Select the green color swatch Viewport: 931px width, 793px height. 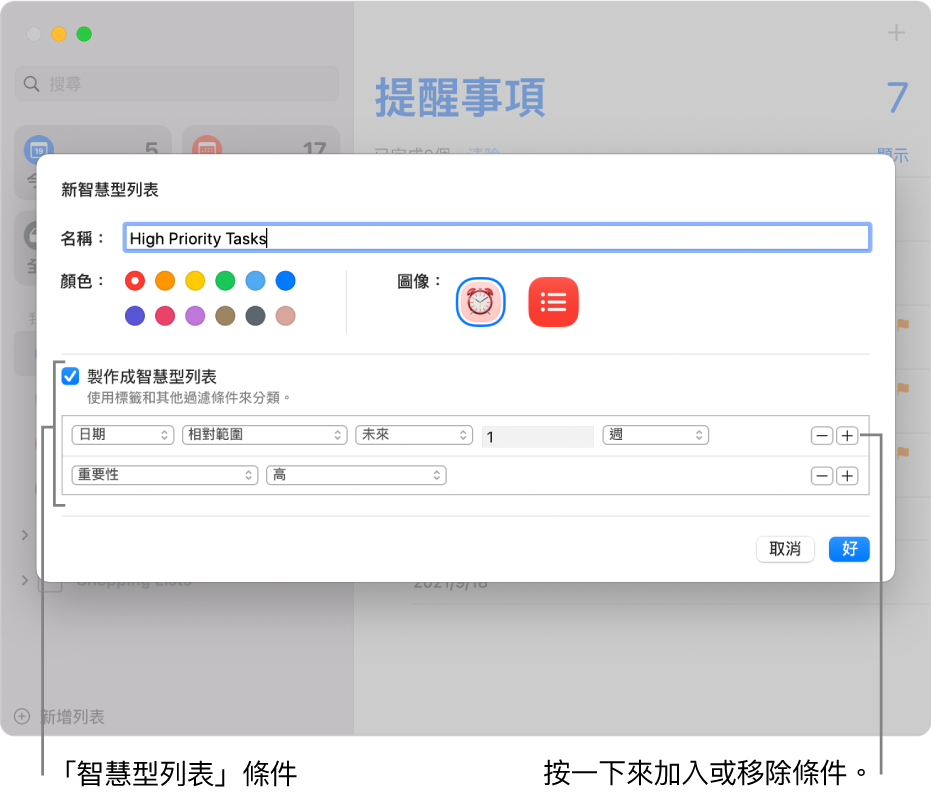click(x=225, y=281)
